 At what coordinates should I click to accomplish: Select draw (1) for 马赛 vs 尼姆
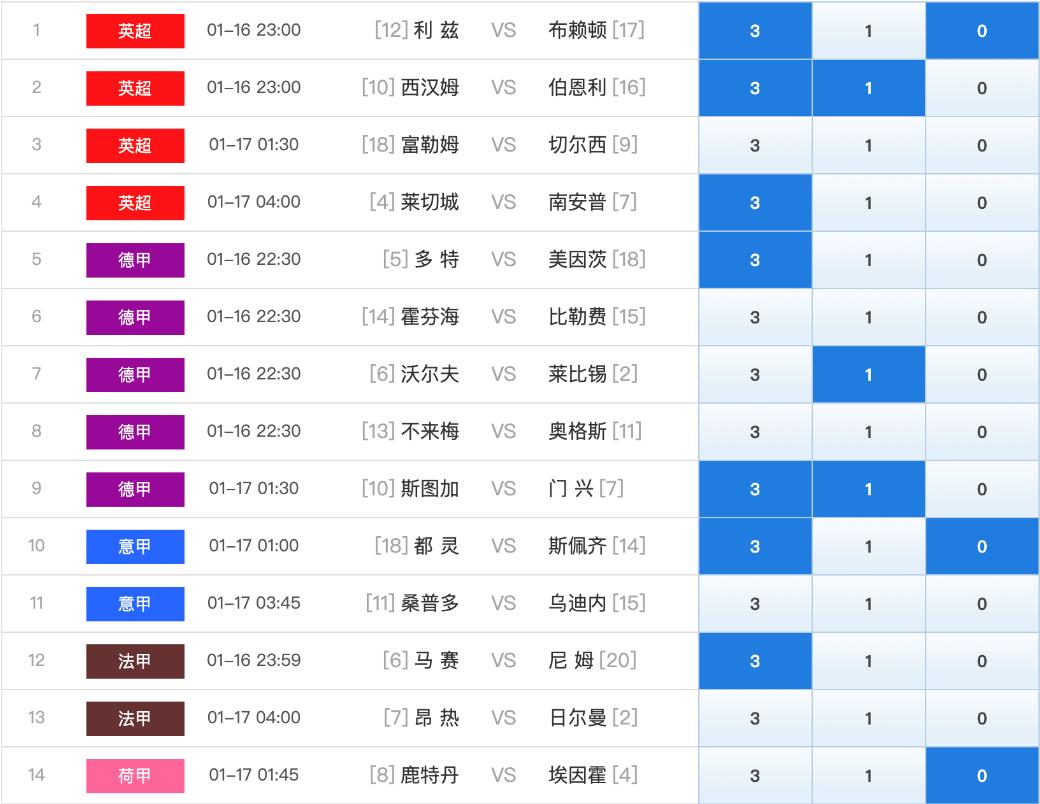[x=868, y=661]
